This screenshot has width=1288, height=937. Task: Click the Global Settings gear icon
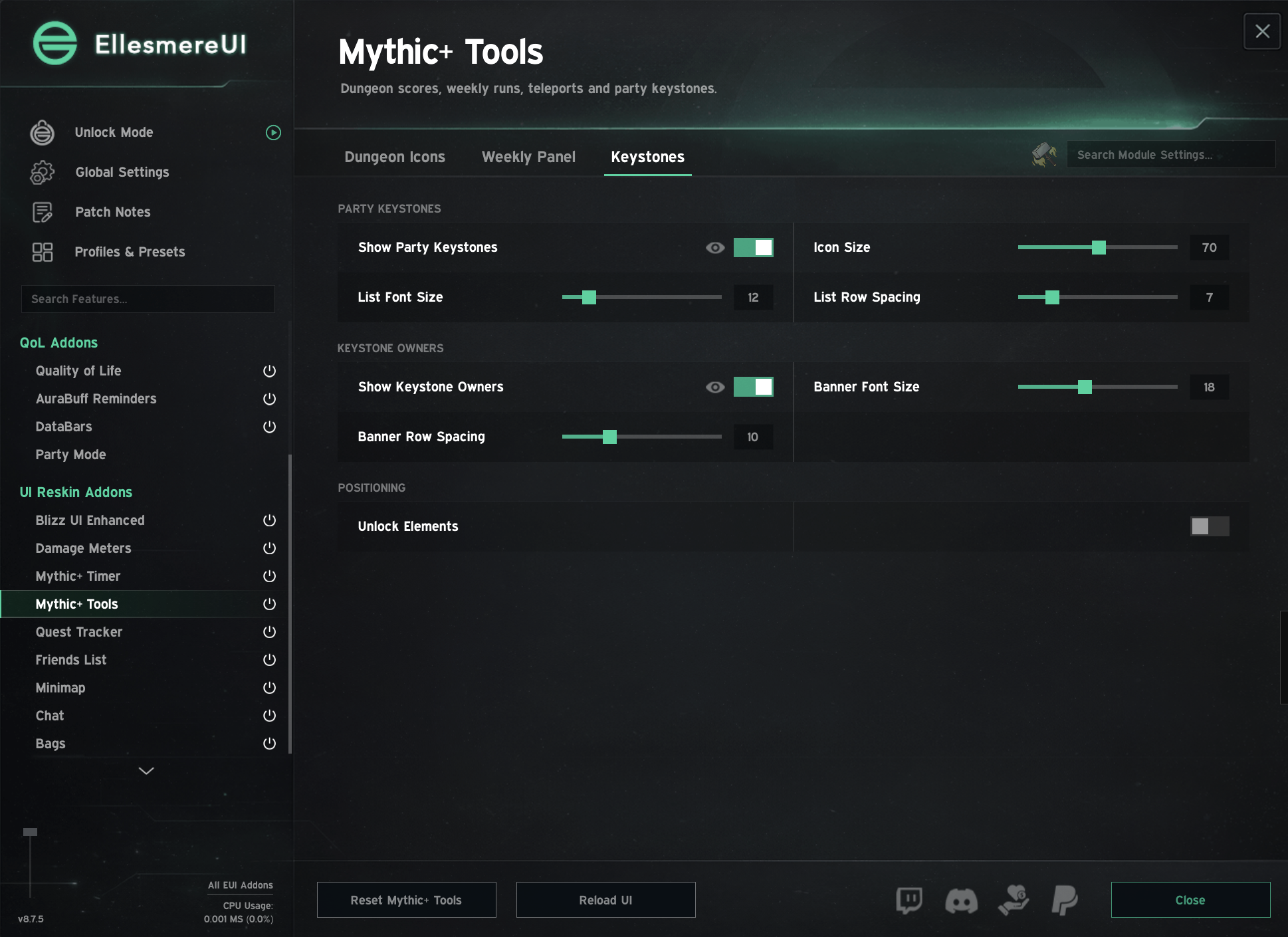pyautogui.click(x=42, y=172)
